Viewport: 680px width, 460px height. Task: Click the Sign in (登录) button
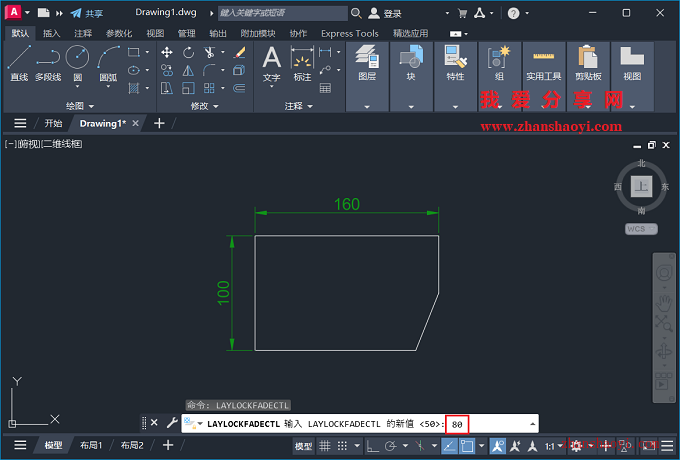click(385, 13)
